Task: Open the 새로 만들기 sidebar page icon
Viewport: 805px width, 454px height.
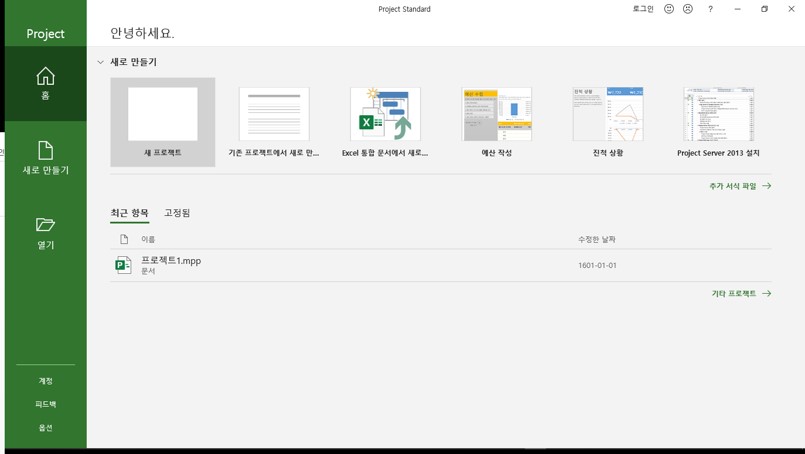Action: tap(45, 150)
